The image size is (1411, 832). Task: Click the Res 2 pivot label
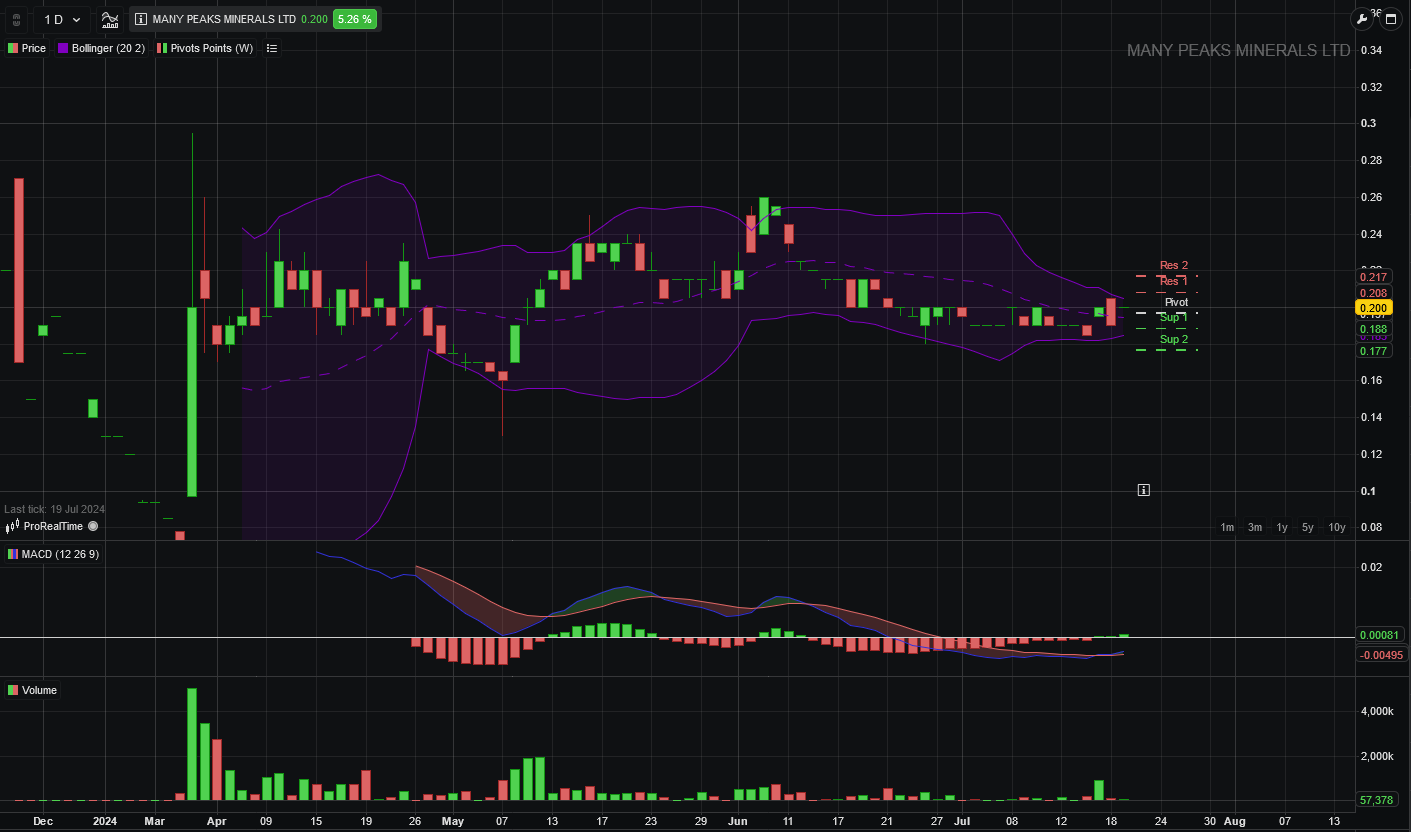pyautogui.click(x=1174, y=265)
